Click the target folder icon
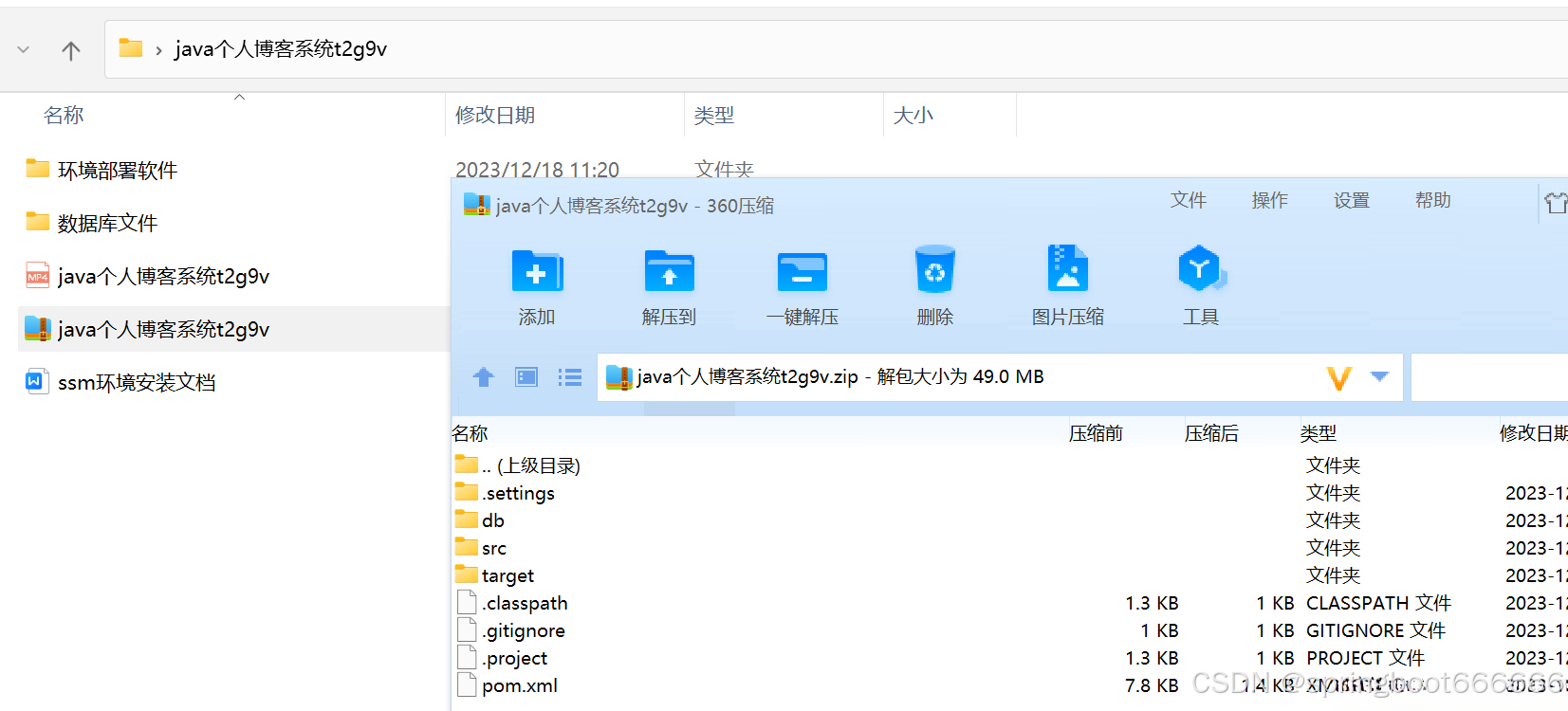 (x=467, y=574)
